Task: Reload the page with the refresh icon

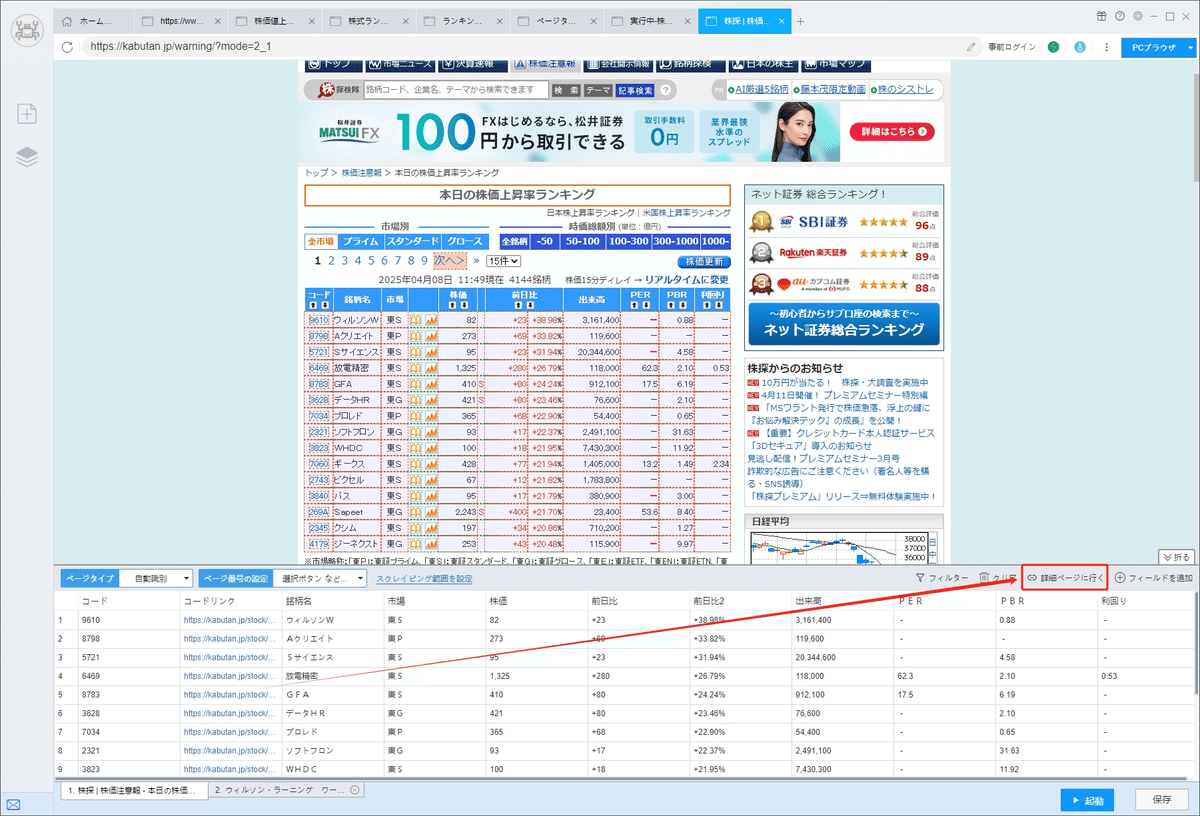Action: pos(68,46)
